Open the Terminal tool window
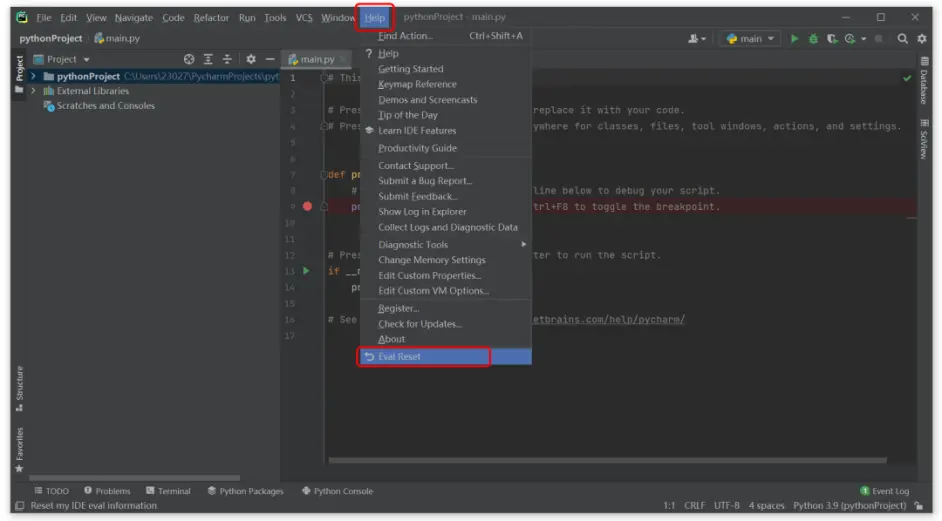942x521 pixels. click(168, 491)
